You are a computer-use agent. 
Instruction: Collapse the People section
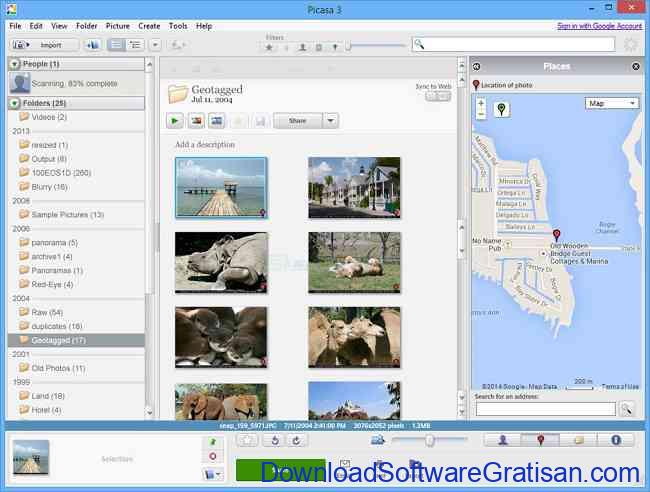(x=15, y=64)
